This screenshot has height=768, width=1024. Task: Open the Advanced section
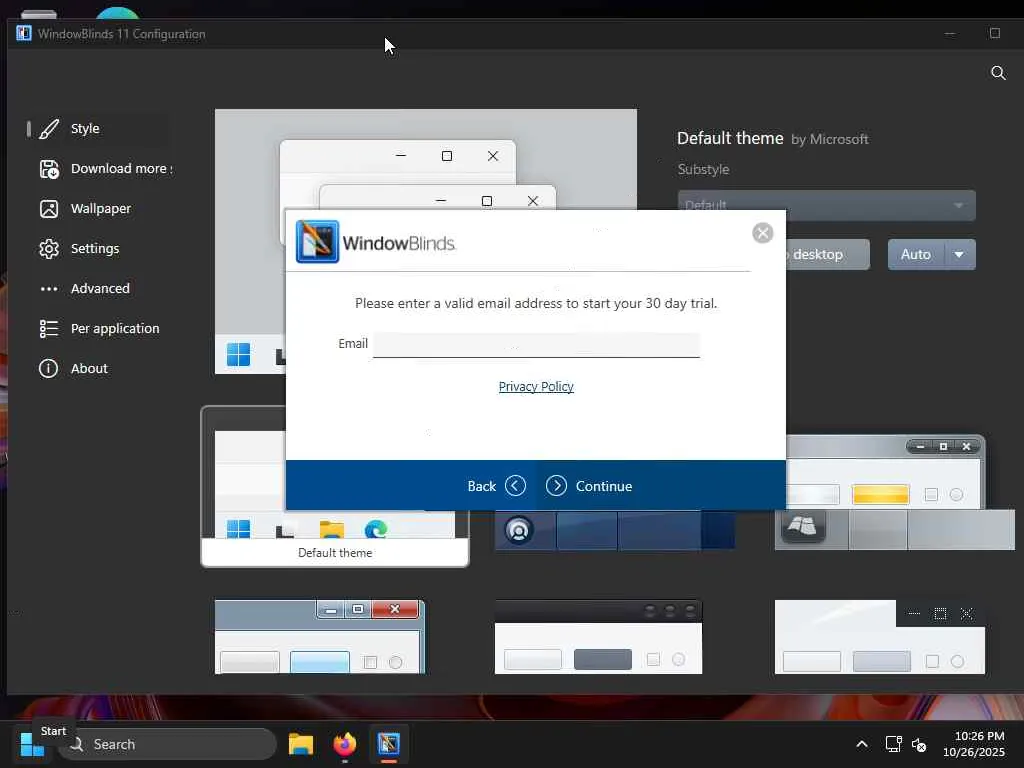(98, 288)
